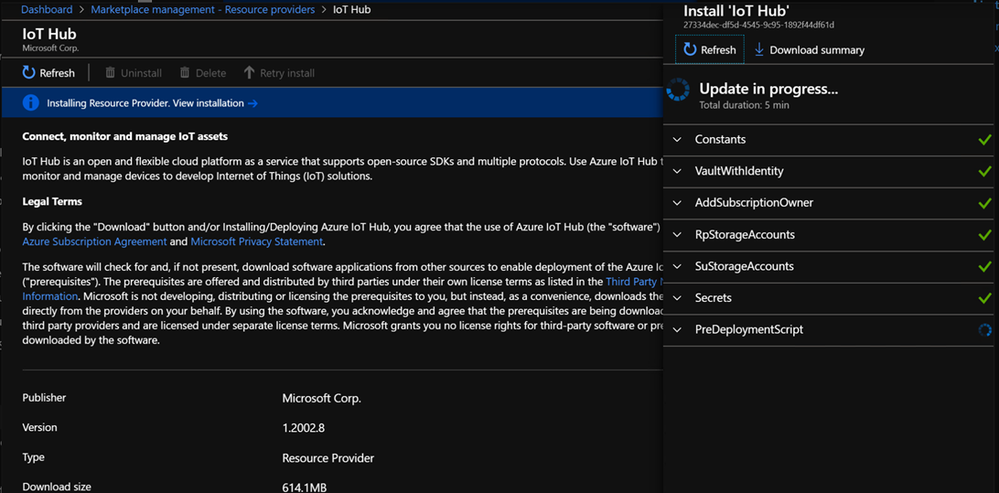Open the Third Party link
999x493 pixels.
tap(634, 281)
